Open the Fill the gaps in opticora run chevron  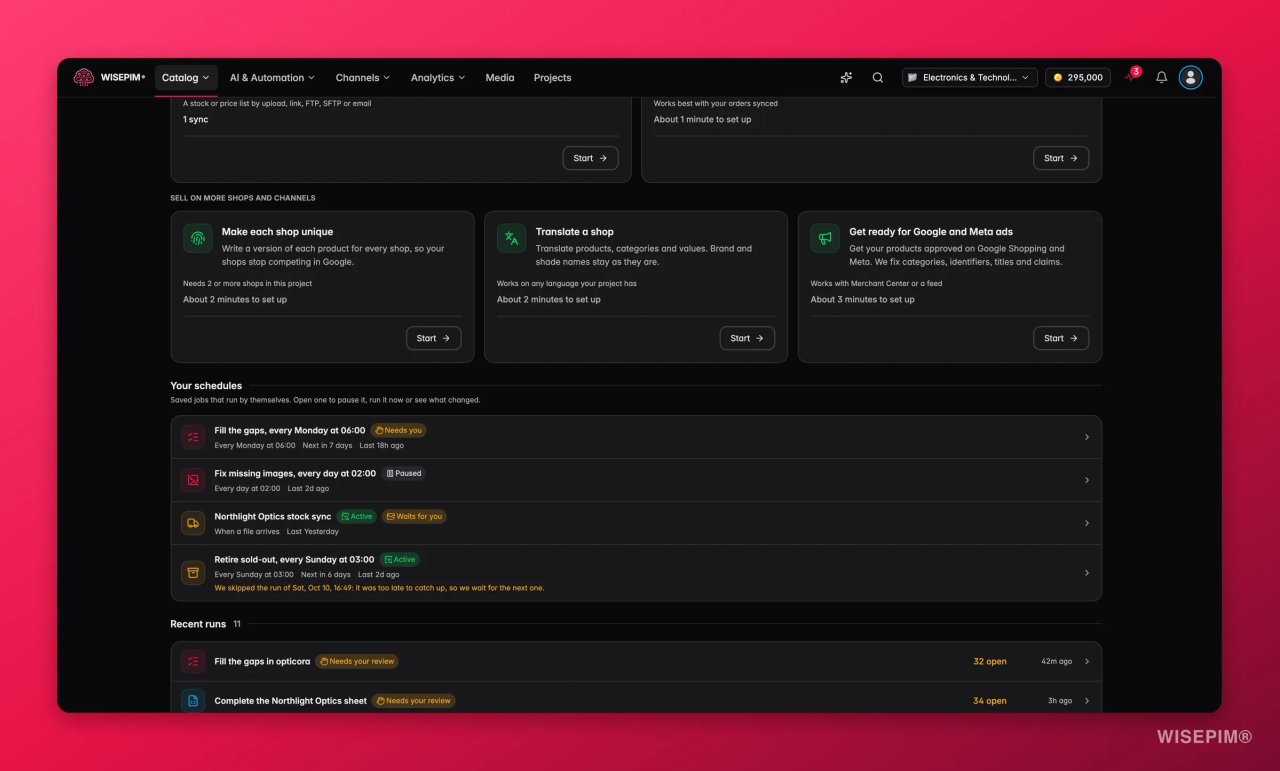click(1087, 661)
